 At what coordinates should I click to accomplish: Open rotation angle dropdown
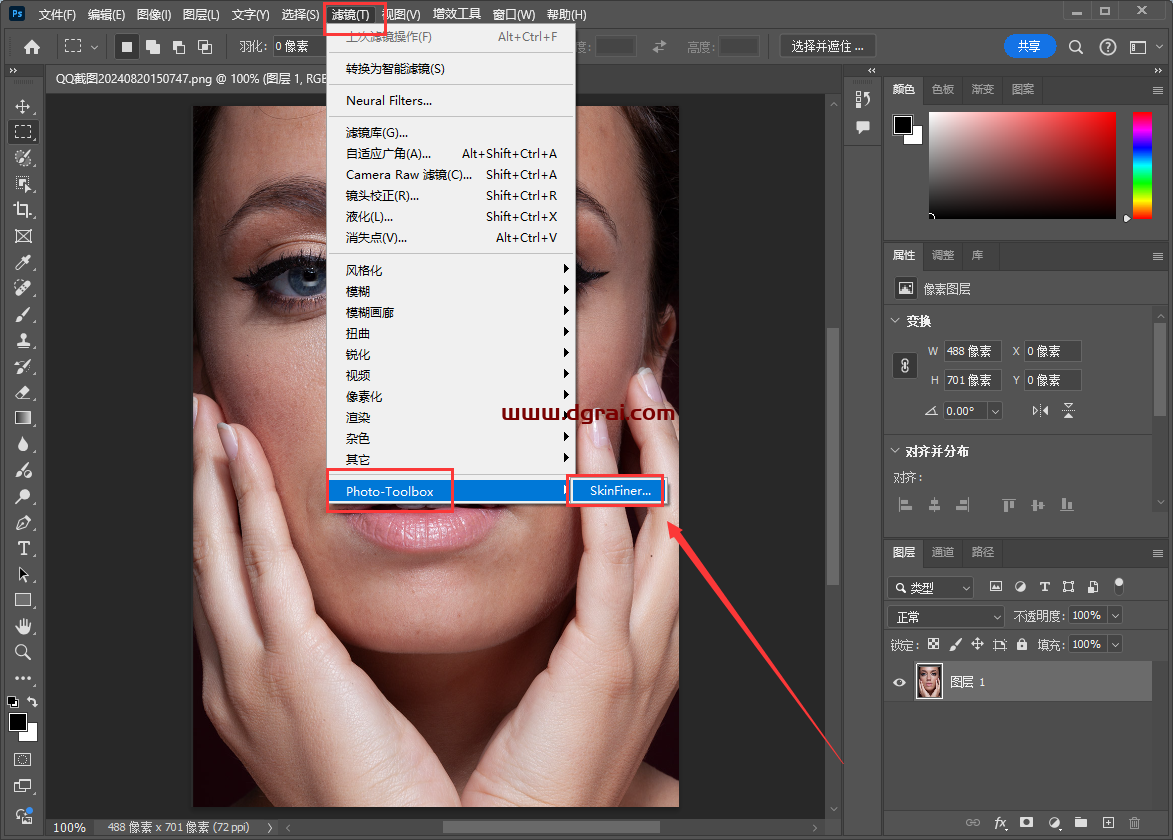pyautogui.click(x=995, y=411)
